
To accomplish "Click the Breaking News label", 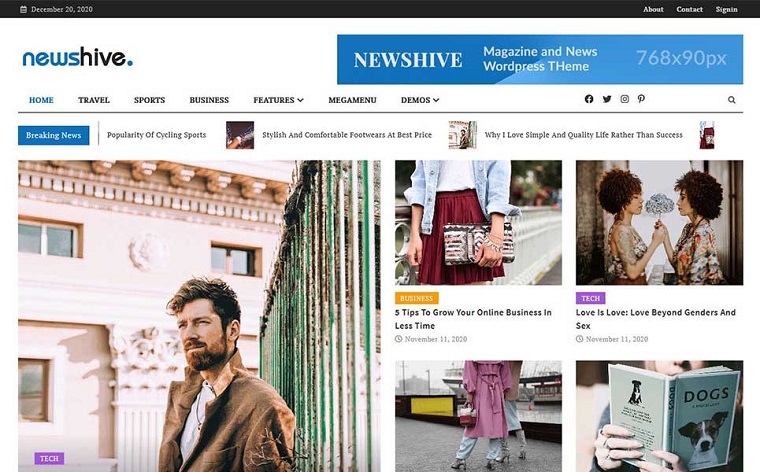I will point(54,135).
